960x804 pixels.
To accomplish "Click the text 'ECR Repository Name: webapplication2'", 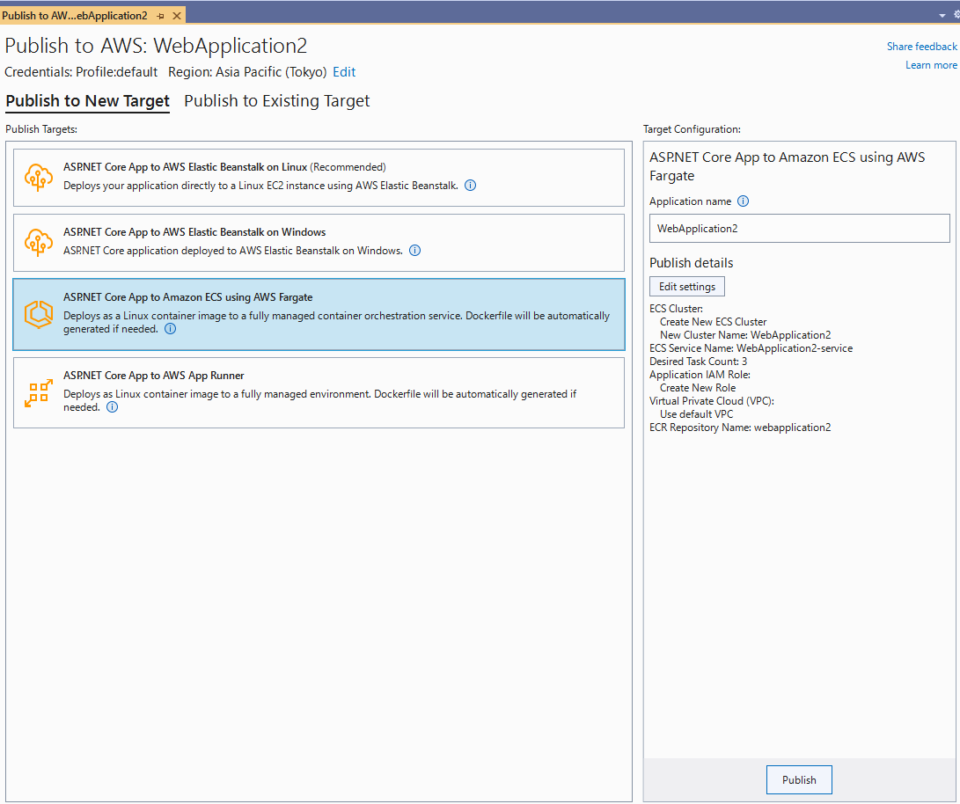I will pyautogui.click(x=740, y=427).
